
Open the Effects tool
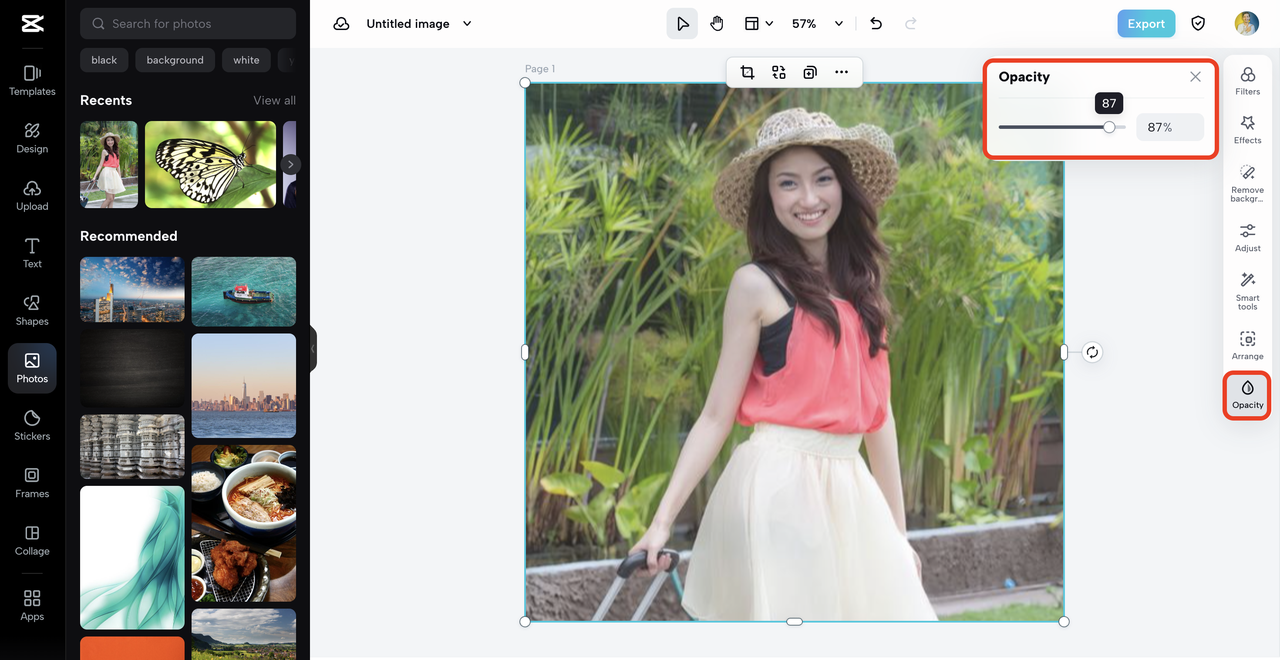[1247, 130]
